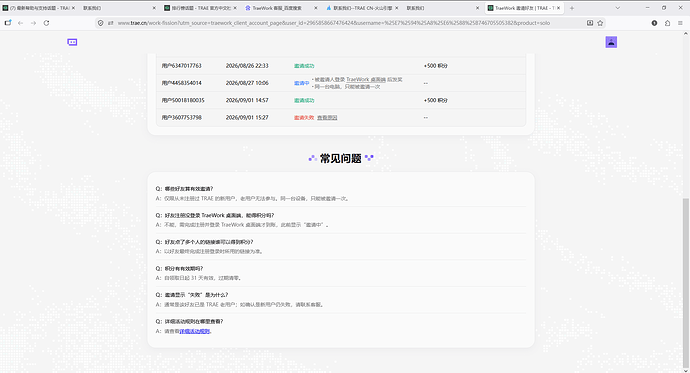Screen dimensions: 690x373
Task: Open the 查看原因 link for failed invite
Action: 327,117
